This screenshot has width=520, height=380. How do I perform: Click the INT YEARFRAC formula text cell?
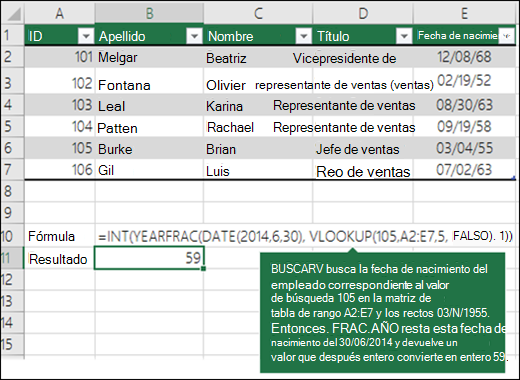coord(305,236)
